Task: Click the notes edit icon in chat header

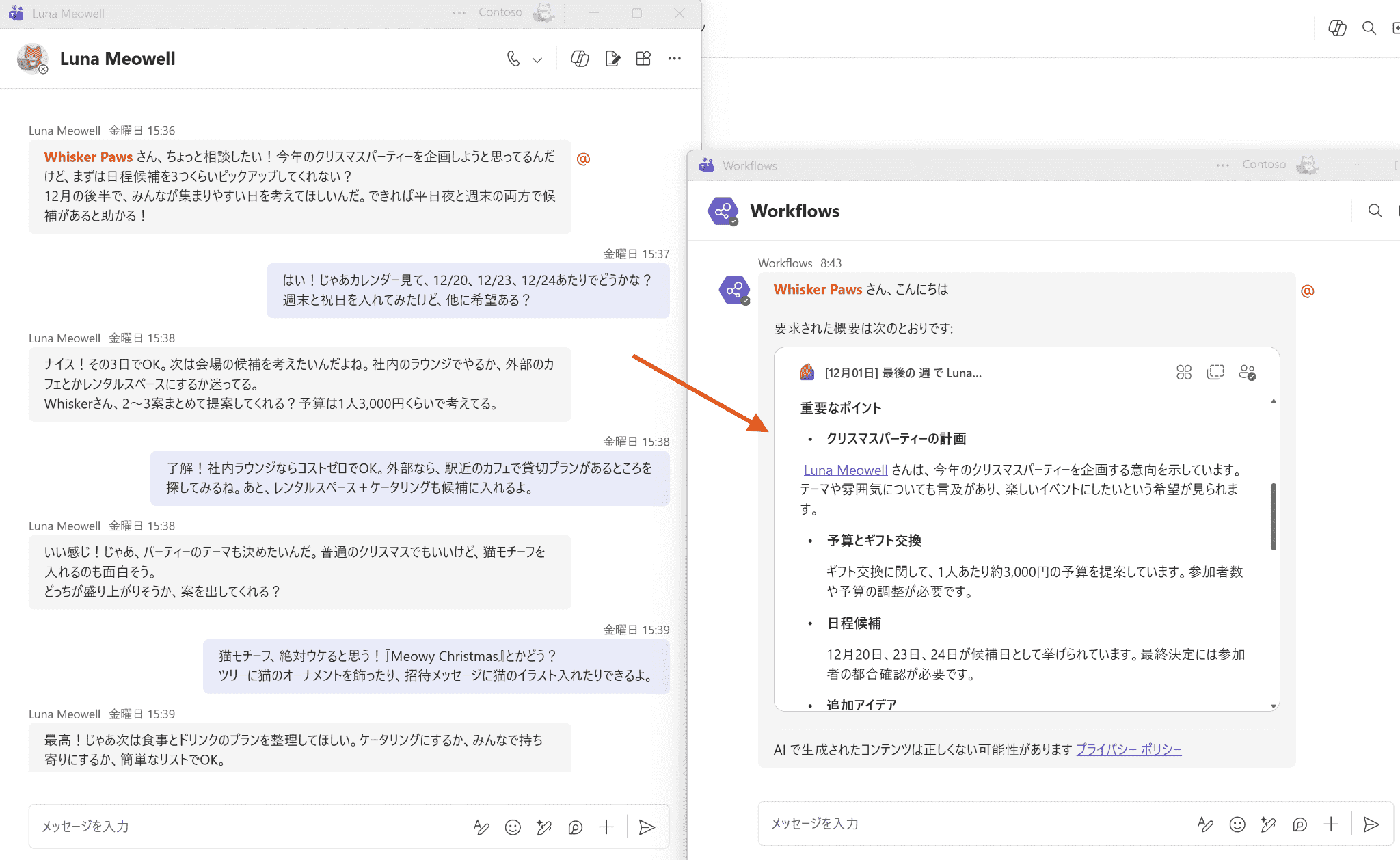Action: [612, 59]
